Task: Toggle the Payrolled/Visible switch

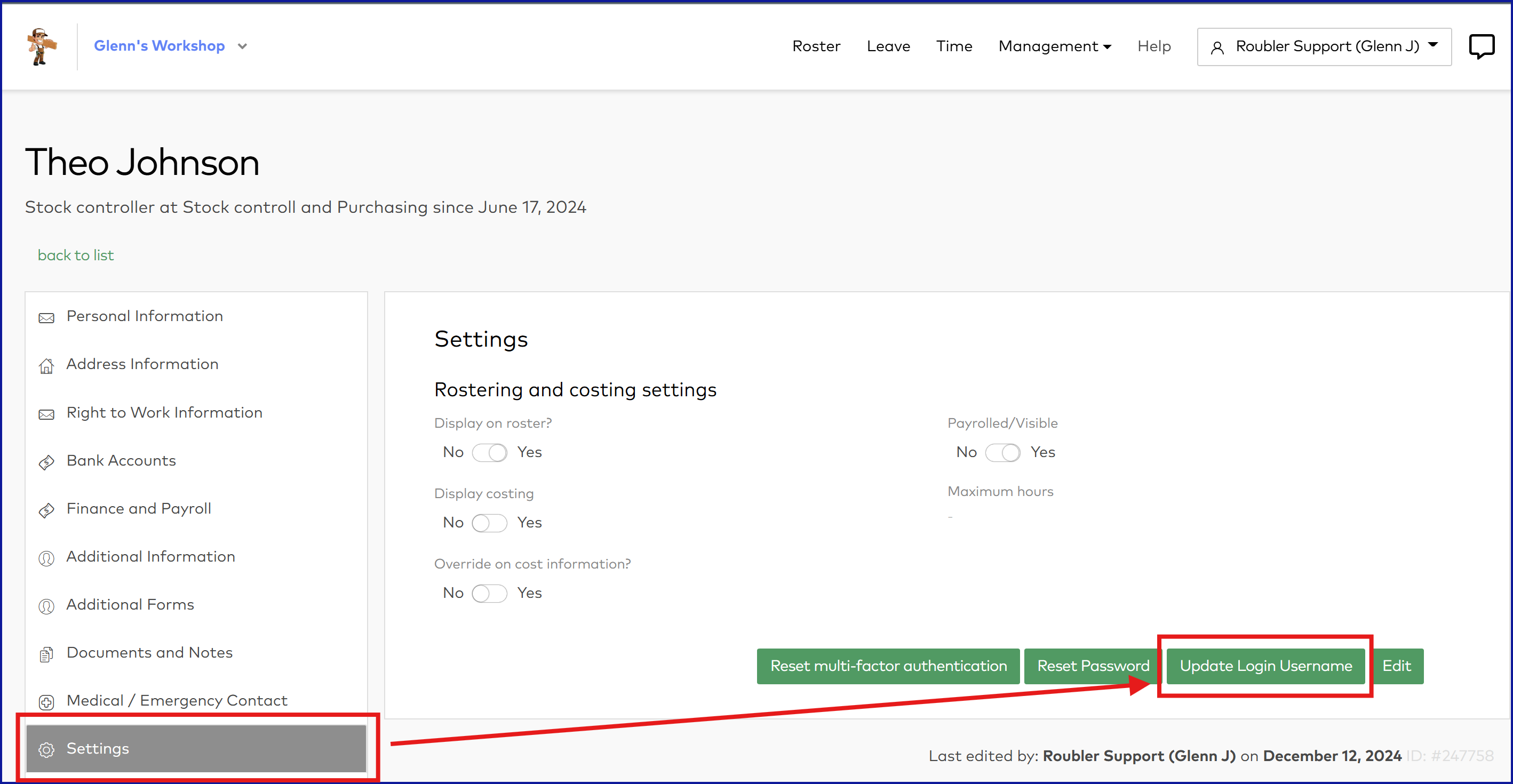Action: point(1002,453)
